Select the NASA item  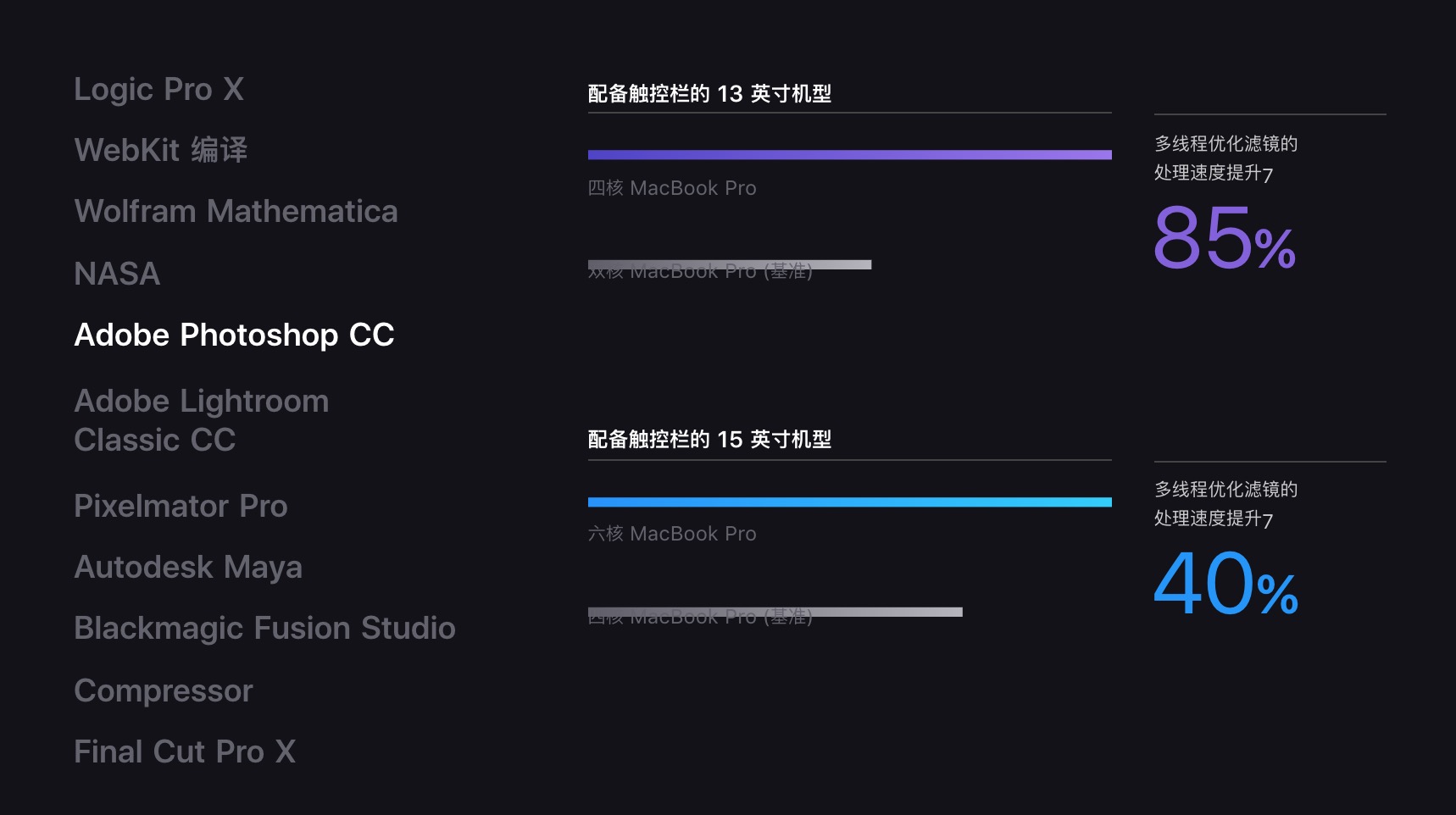[x=117, y=274]
